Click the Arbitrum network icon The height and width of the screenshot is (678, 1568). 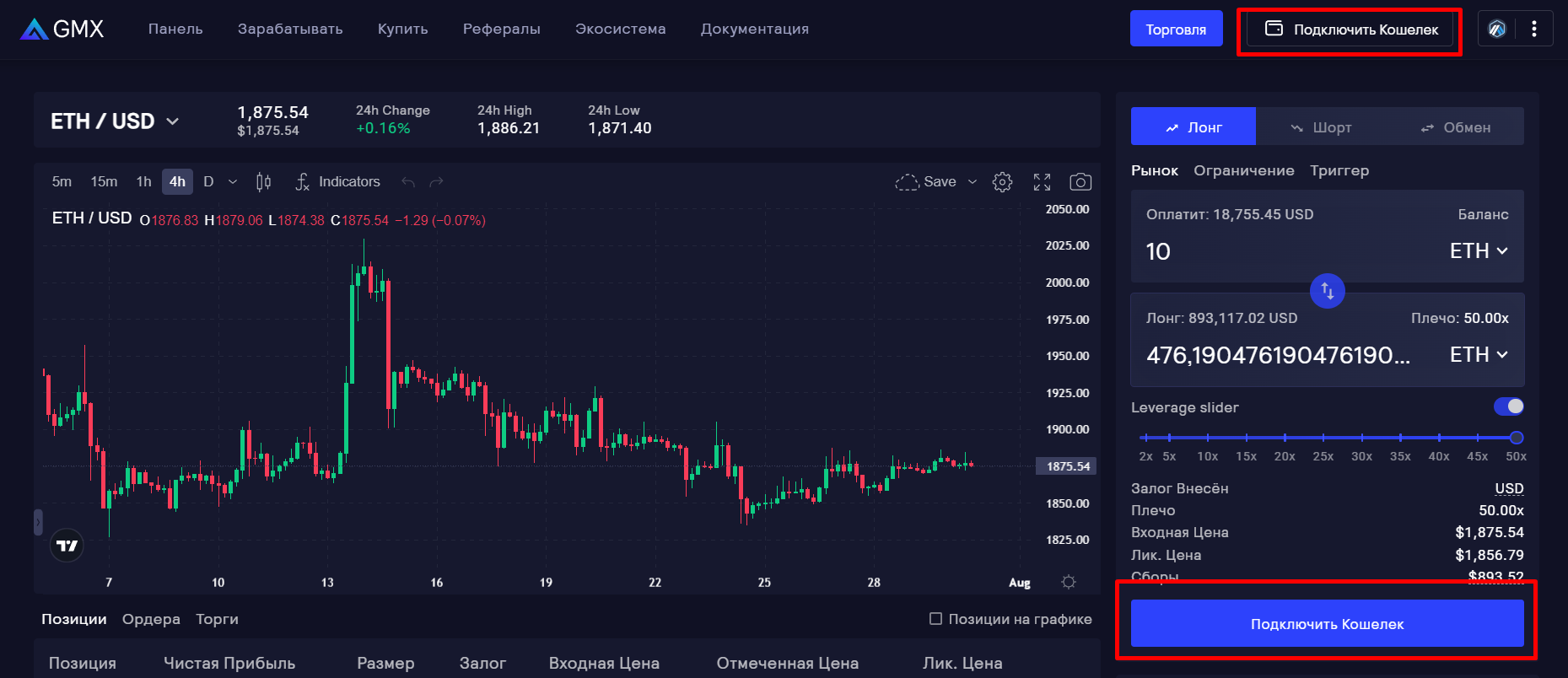point(1497,30)
